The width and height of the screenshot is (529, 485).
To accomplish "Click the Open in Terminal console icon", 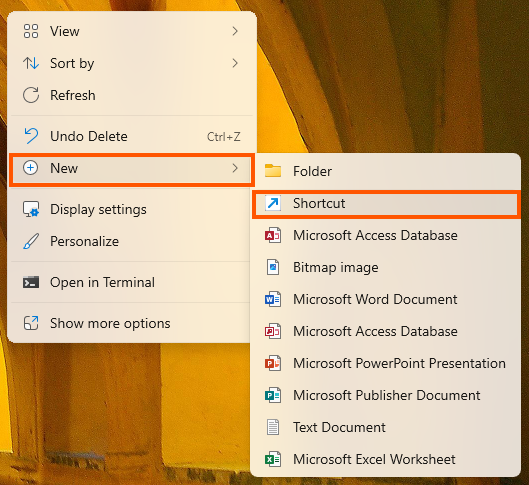I will [31, 283].
